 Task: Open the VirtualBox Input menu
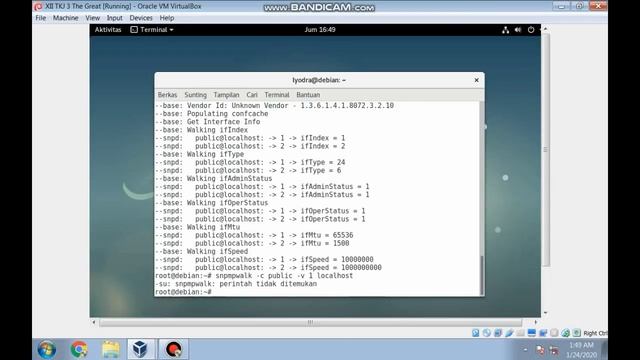[114, 18]
